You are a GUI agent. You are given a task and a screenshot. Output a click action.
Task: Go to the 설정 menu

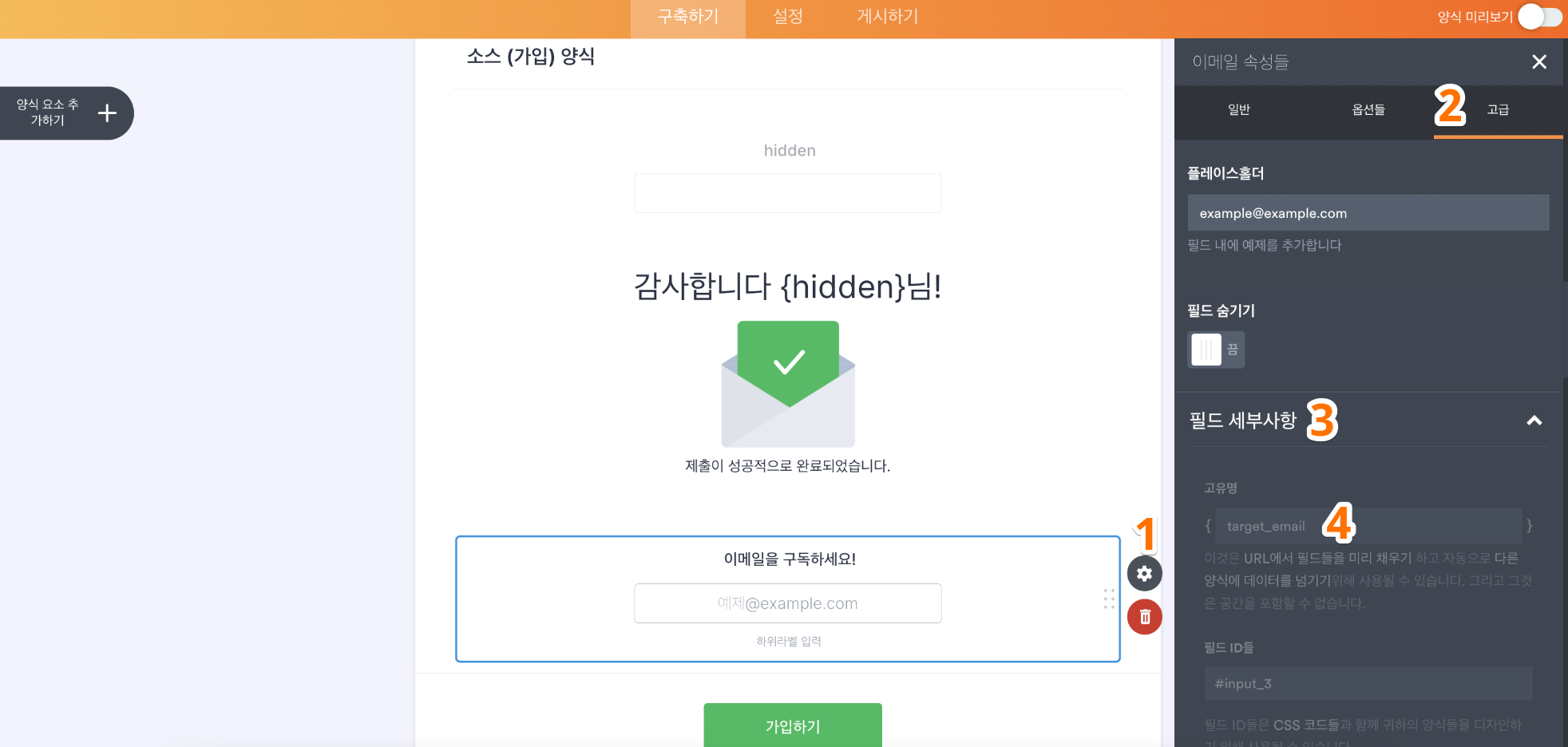pyautogui.click(x=788, y=17)
